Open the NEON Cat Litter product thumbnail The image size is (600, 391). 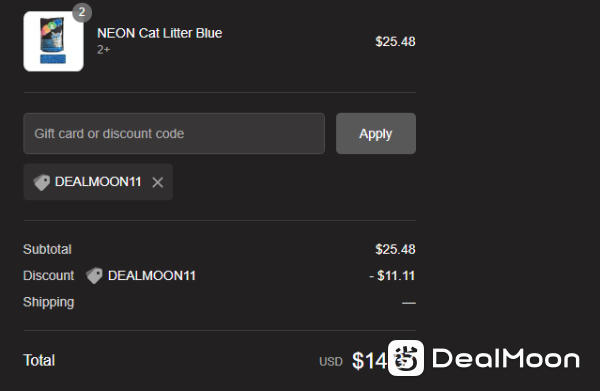click(54, 41)
